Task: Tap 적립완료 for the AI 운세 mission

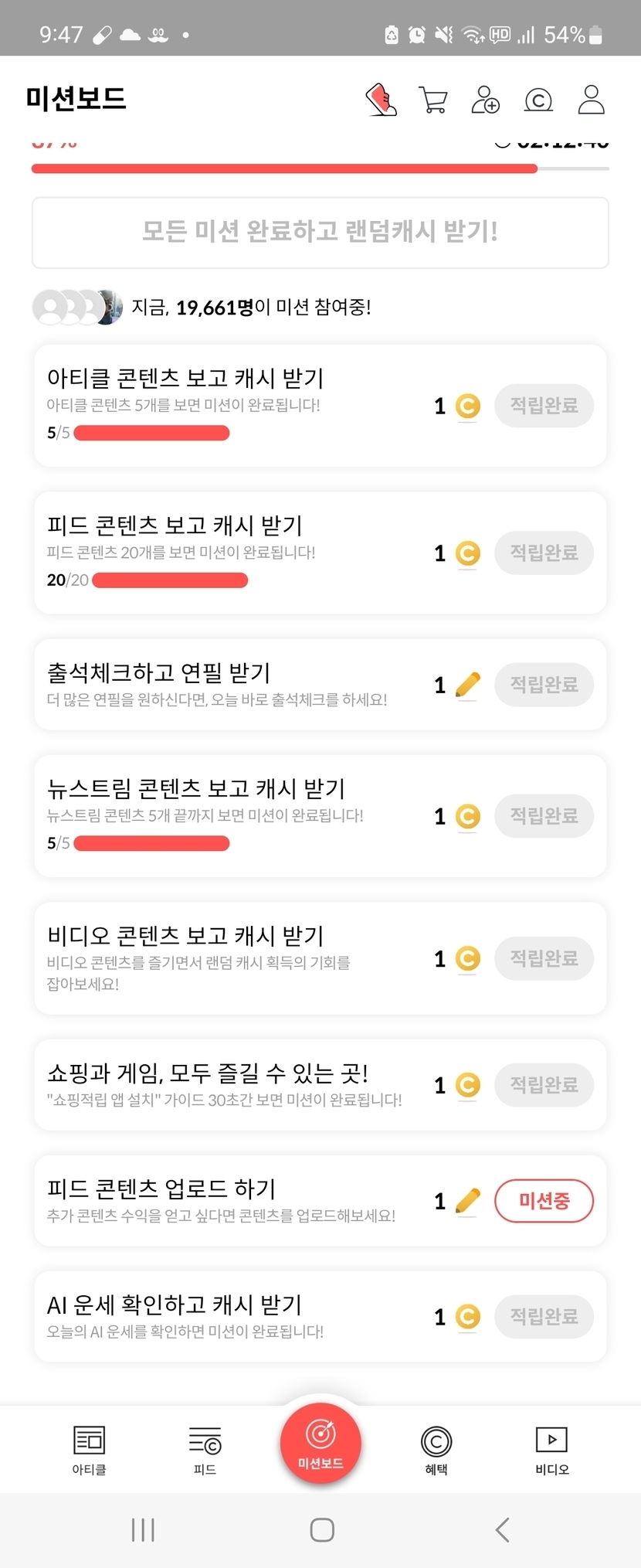Action: click(544, 1316)
